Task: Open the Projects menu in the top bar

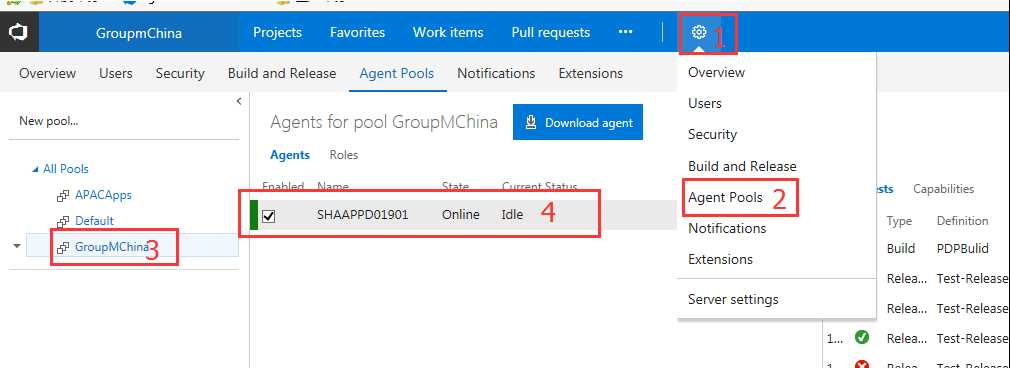Action: tap(277, 32)
